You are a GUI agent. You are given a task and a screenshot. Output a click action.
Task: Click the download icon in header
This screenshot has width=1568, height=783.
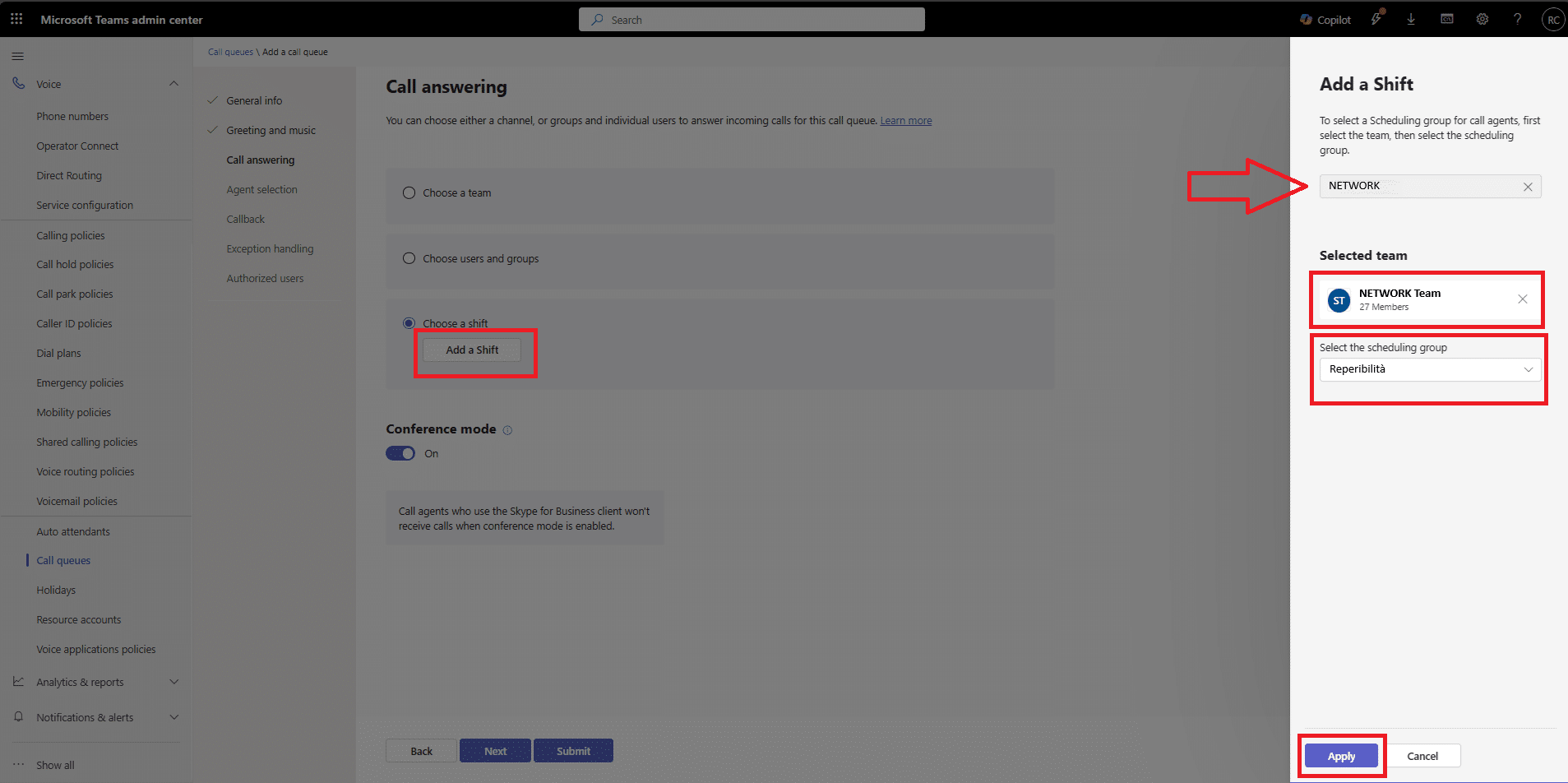(x=1411, y=20)
